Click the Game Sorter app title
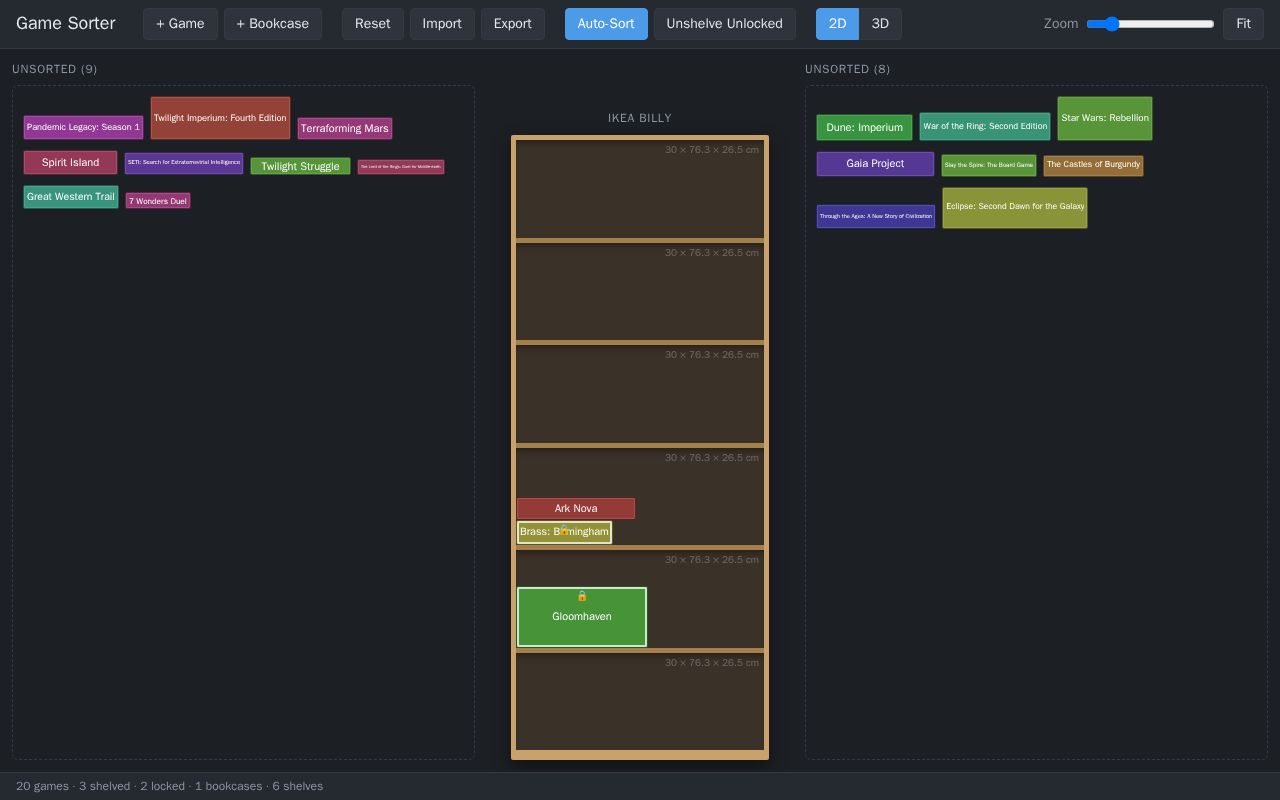 point(66,23)
